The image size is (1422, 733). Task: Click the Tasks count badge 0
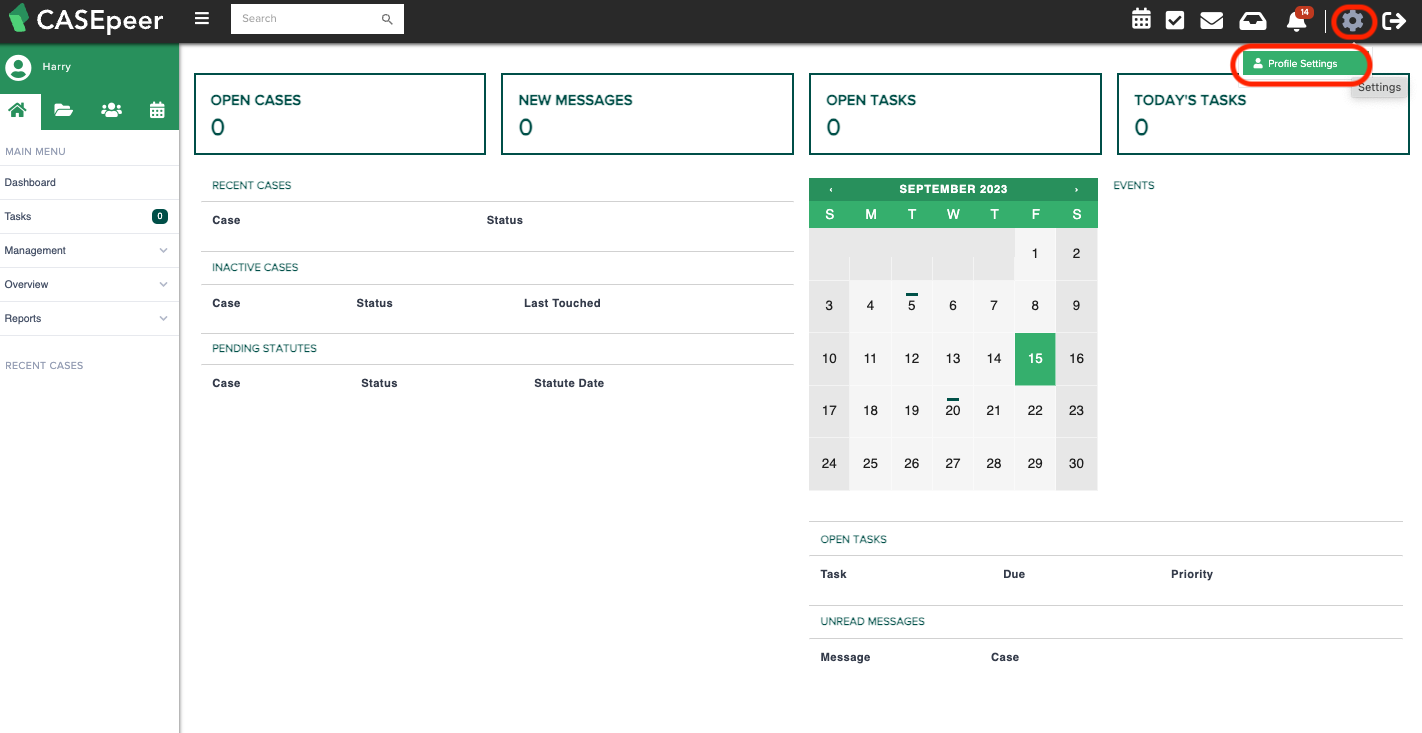[x=159, y=217]
